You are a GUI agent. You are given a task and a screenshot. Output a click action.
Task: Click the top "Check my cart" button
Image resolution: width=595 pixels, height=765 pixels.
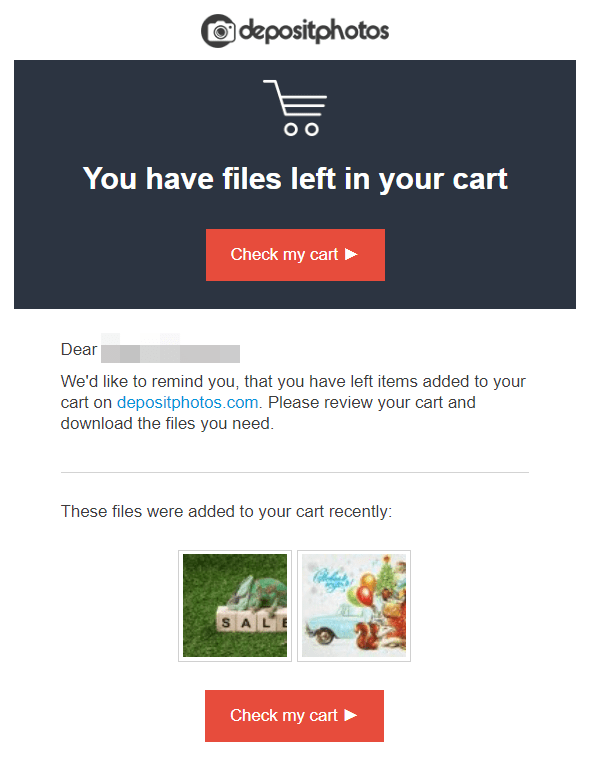[x=295, y=255]
